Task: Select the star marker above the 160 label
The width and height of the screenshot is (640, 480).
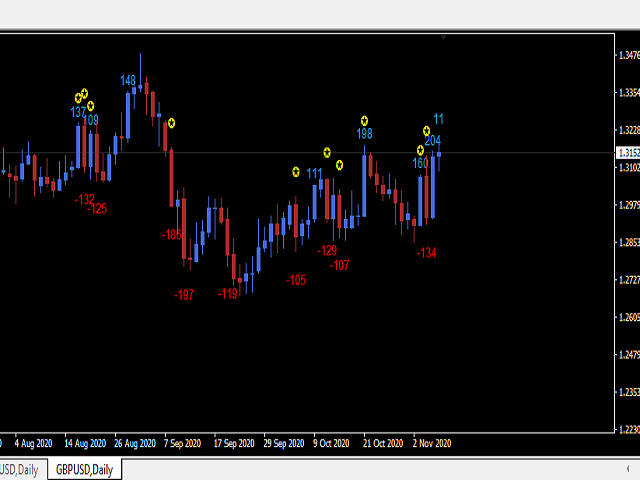Action: (x=420, y=150)
